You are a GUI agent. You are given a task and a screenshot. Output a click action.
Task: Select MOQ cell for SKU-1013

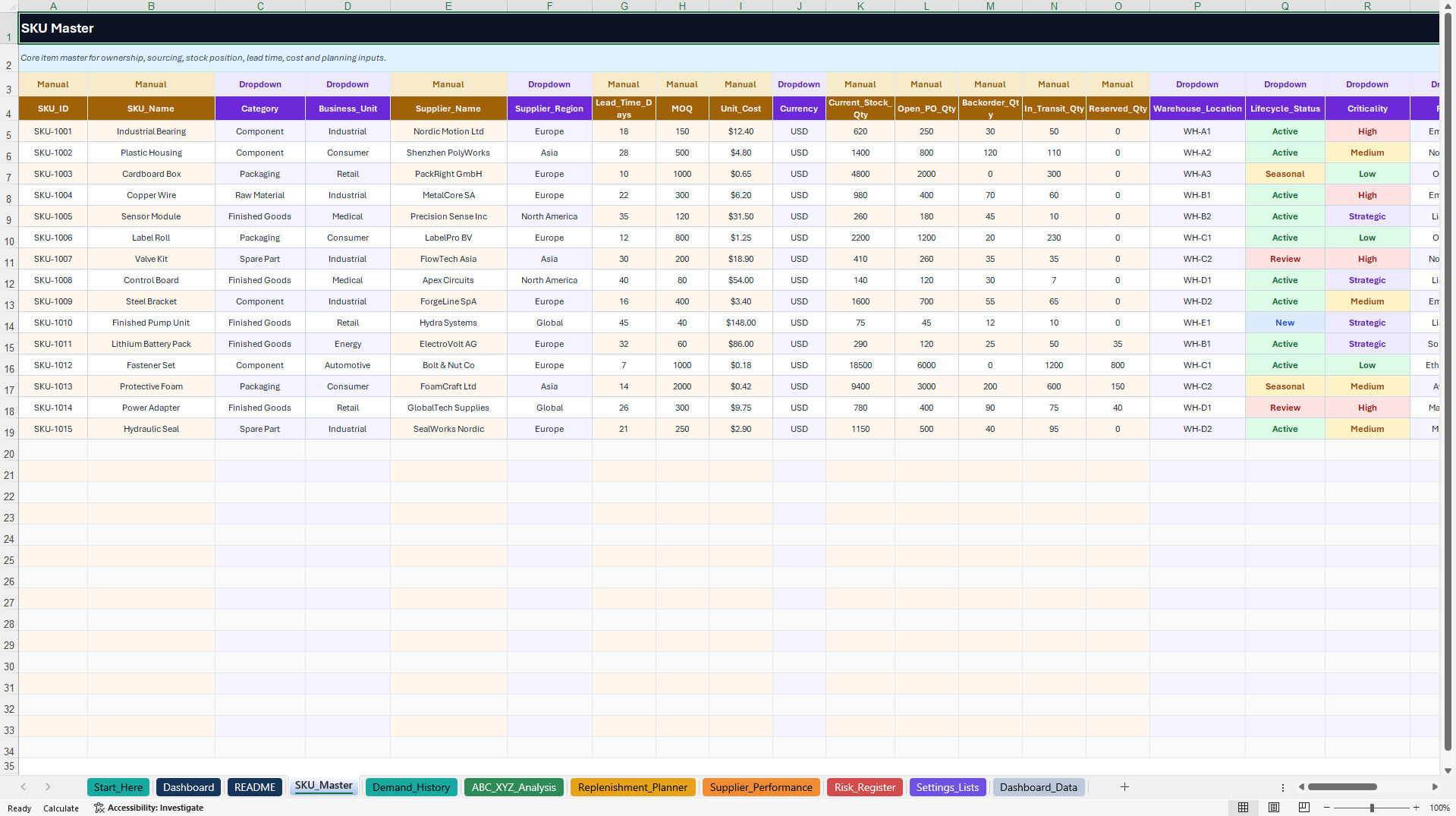682,386
